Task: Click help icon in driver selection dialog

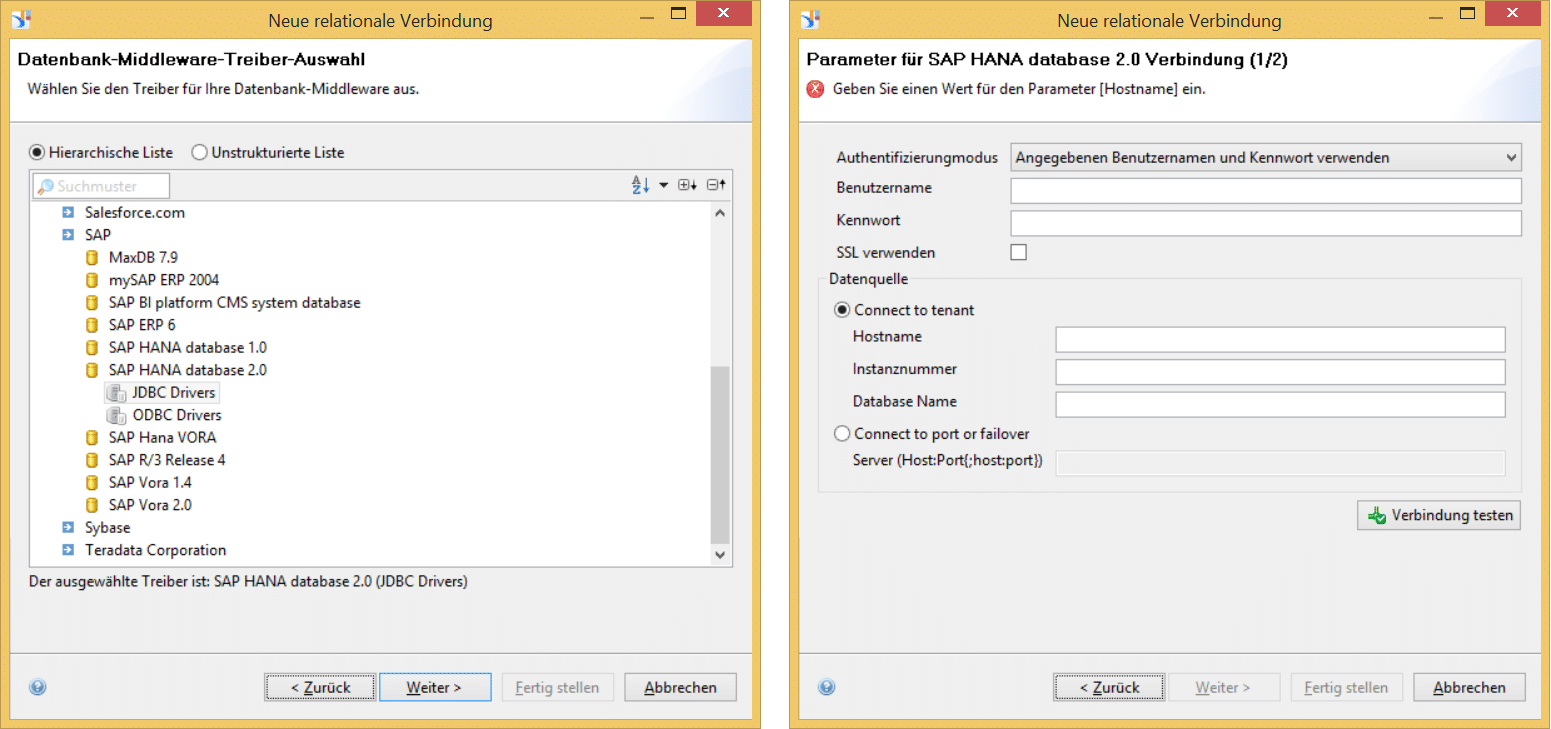Action: (38, 687)
